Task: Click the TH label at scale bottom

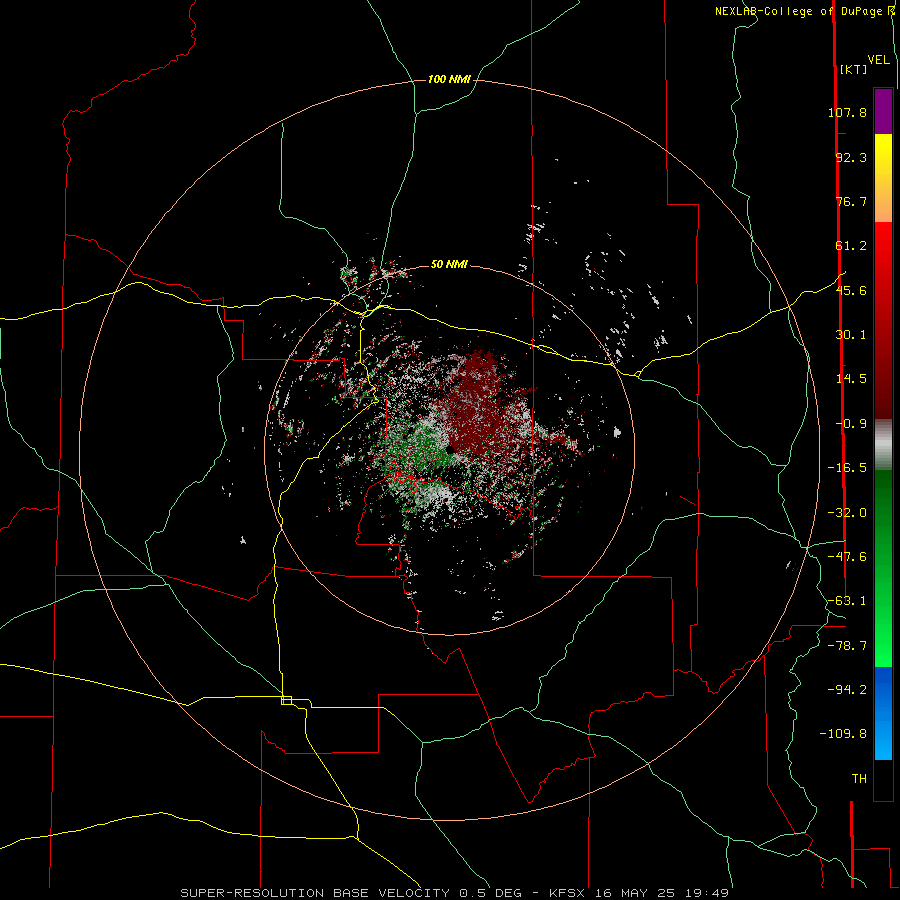Action: [859, 779]
